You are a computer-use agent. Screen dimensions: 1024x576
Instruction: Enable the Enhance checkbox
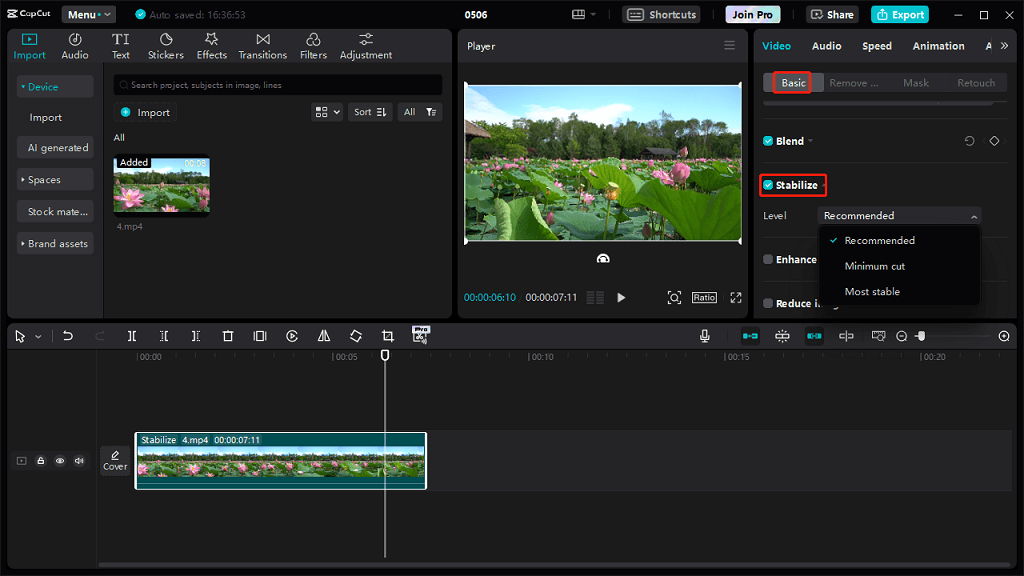coord(768,259)
